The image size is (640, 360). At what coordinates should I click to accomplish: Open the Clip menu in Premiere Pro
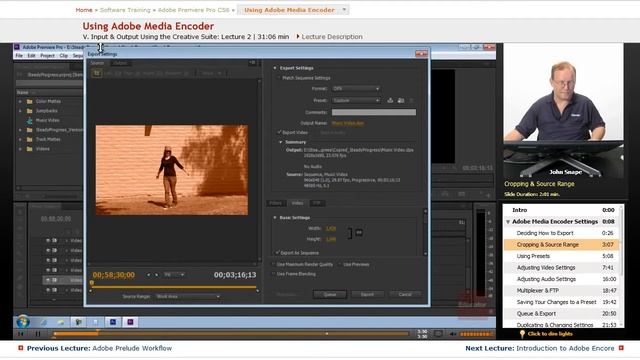coord(64,56)
